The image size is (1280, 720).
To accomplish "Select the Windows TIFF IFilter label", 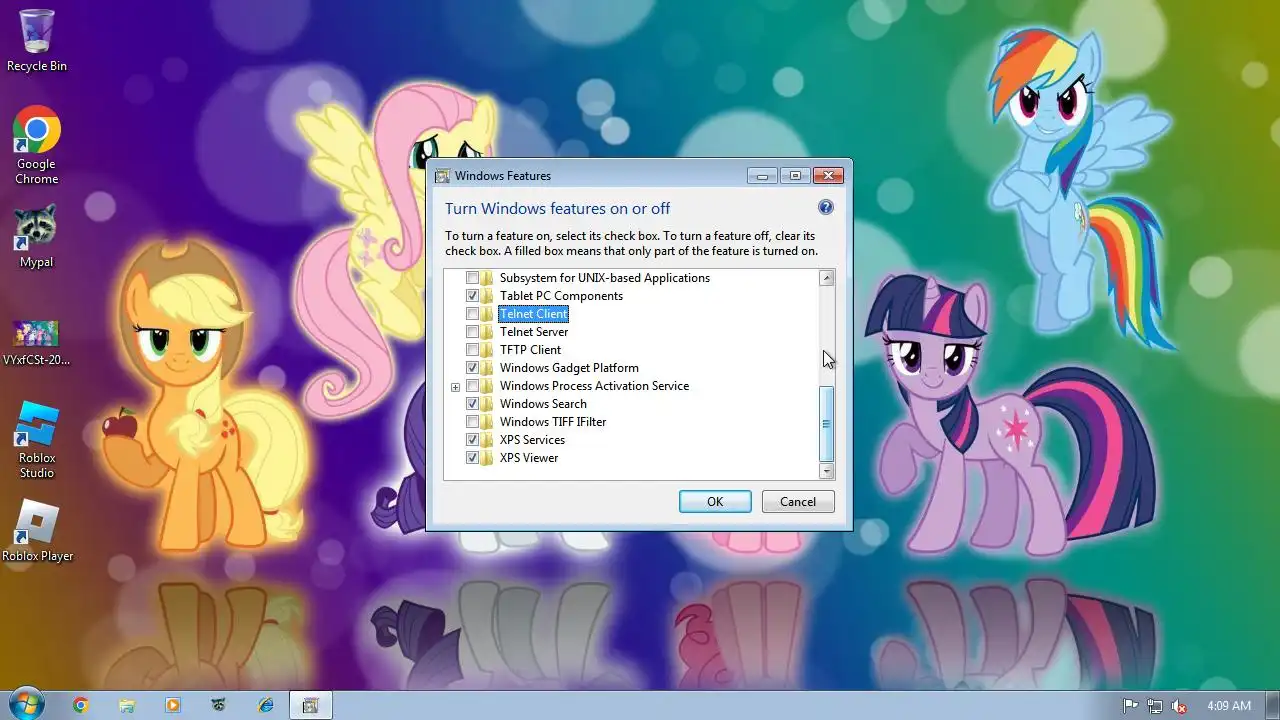I will [x=553, y=422].
